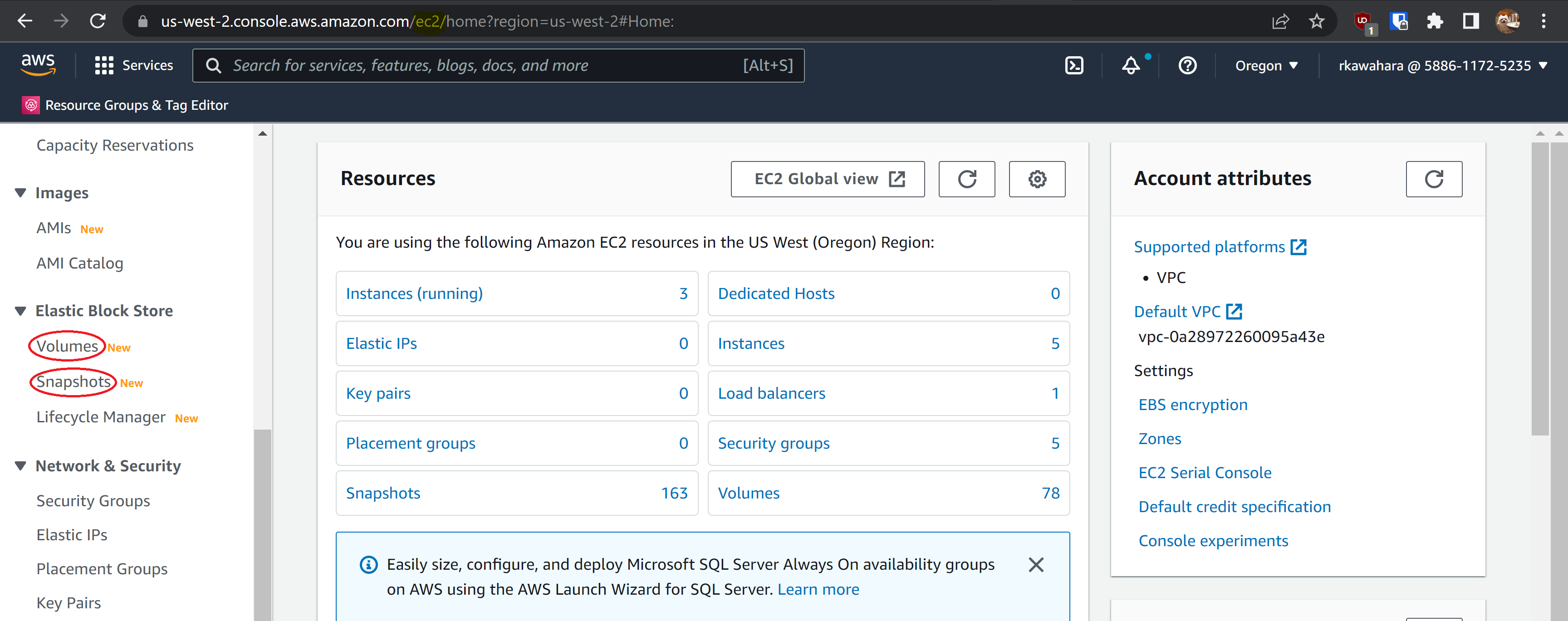Click the EC2 Global view button
This screenshot has height=621, width=1568.
(x=827, y=179)
